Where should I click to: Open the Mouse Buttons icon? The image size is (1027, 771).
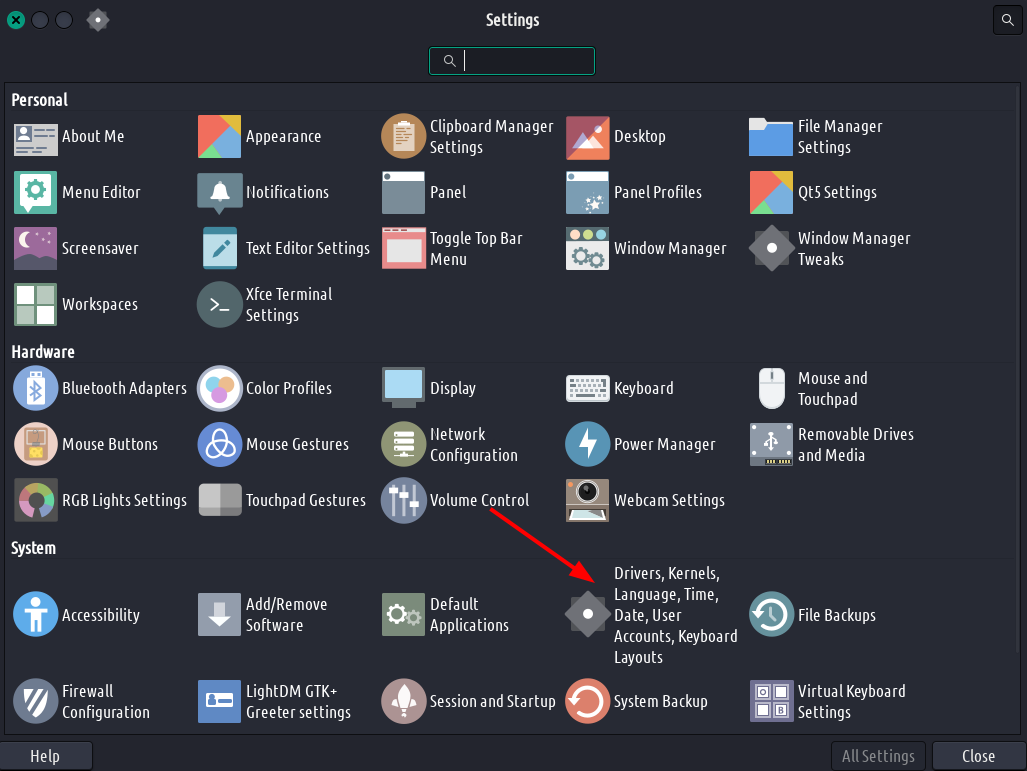coord(35,445)
